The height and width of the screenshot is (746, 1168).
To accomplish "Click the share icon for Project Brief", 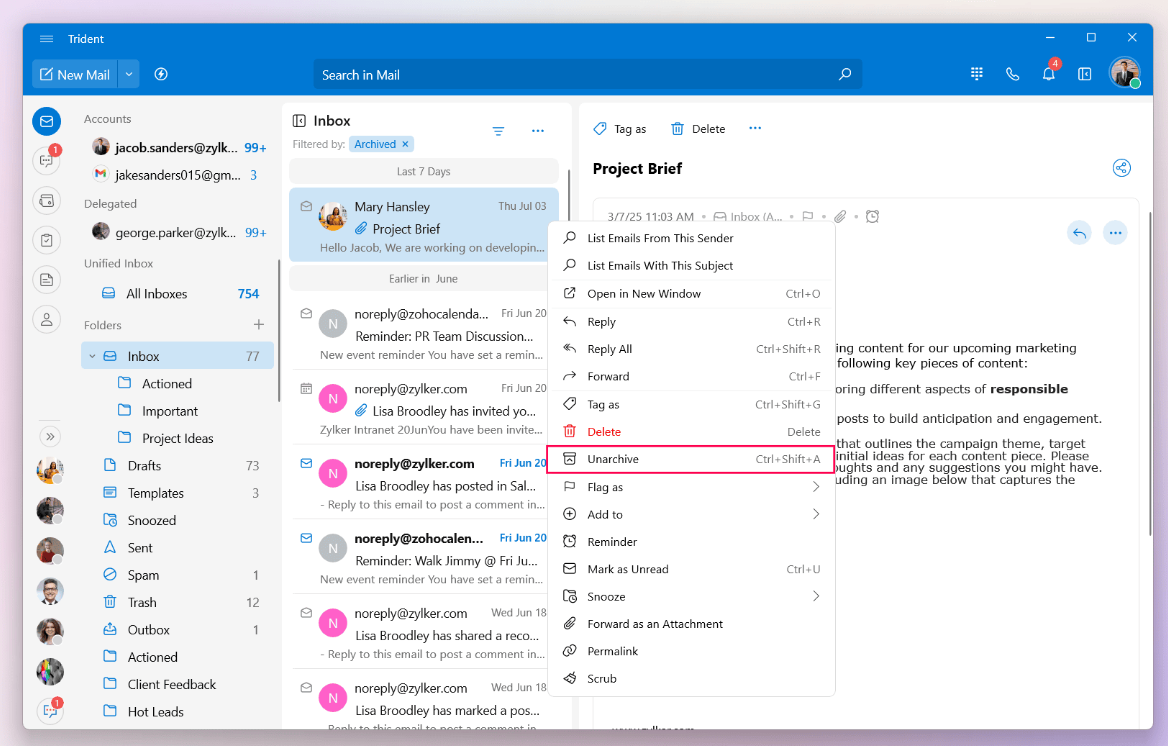I will point(1122,168).
